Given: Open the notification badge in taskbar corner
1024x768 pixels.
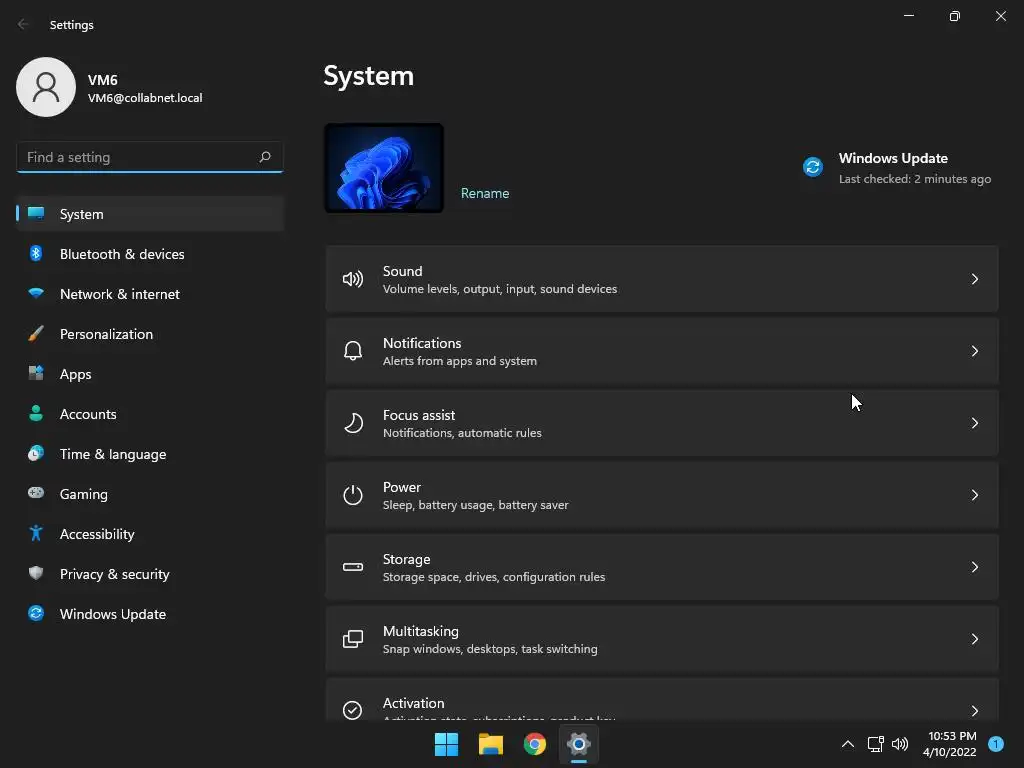Looking at the screenshot, I should (996, 744).
